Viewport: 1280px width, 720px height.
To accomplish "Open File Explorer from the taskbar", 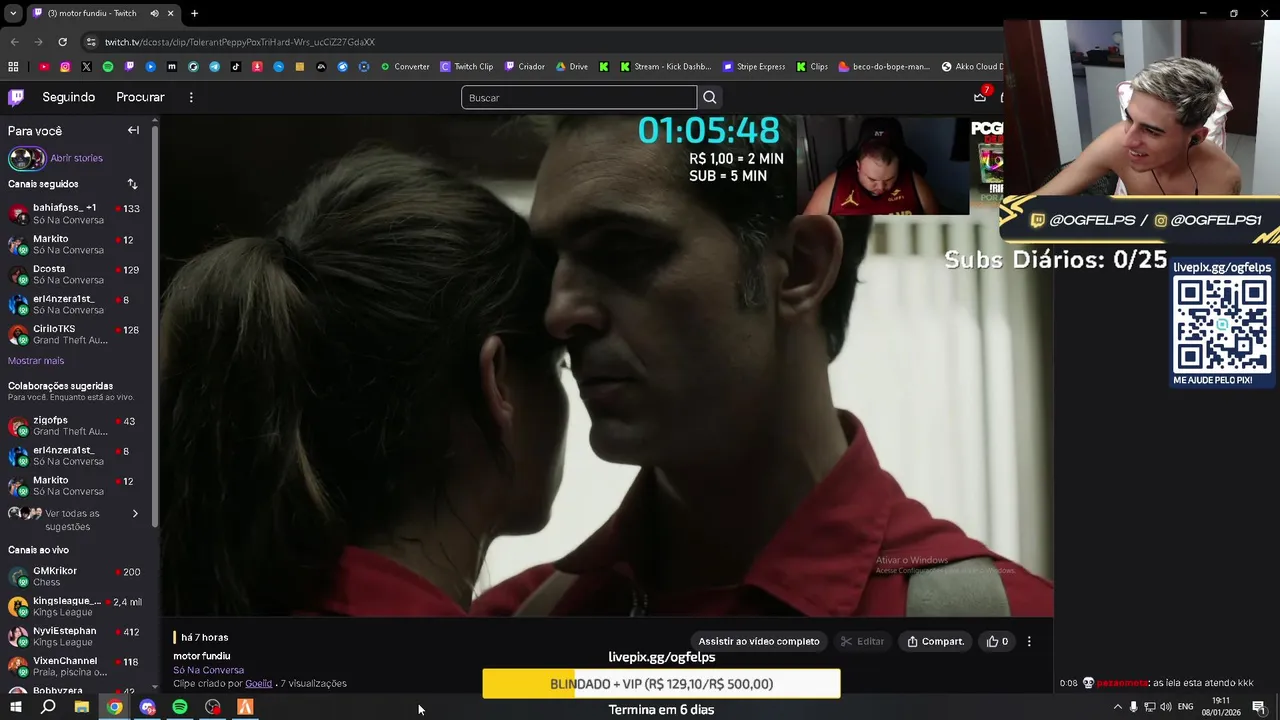I will (81, 707).
